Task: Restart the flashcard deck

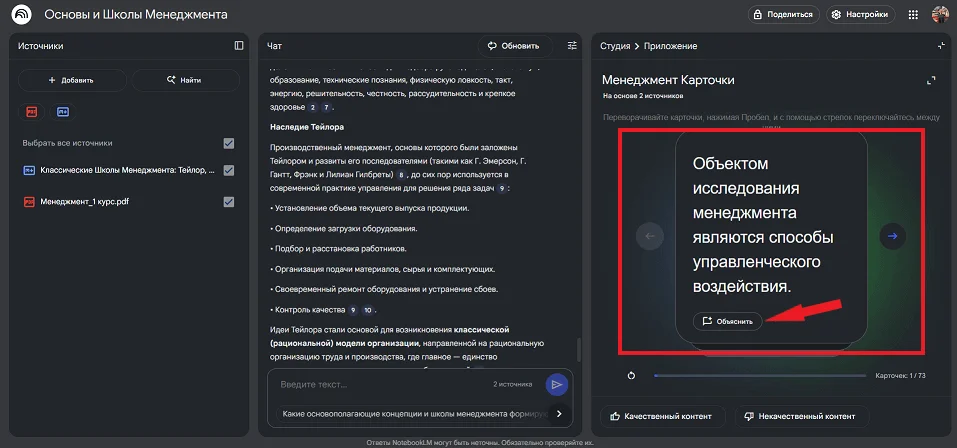Action: coord(631,376)
